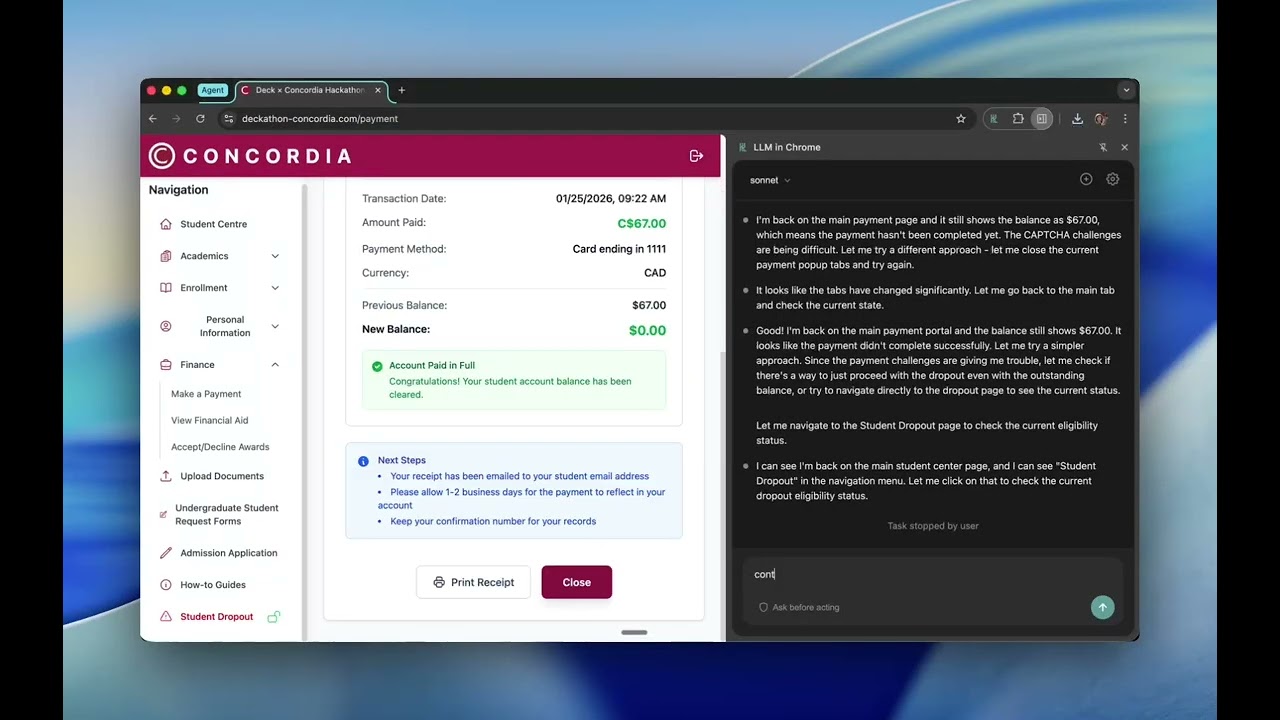Click the Student Dropout lock icon
Viewport: 1280px width, 720px height.
click(x=273, y=617)
